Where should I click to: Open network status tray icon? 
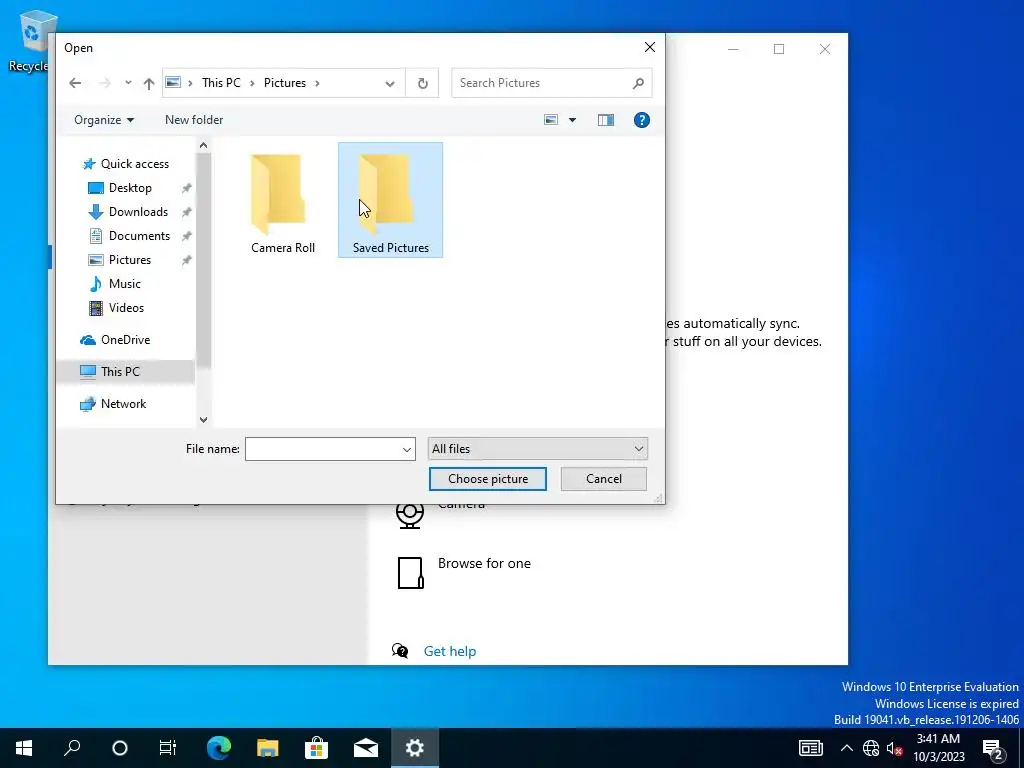pyautogui.click(x=871, y=748)
